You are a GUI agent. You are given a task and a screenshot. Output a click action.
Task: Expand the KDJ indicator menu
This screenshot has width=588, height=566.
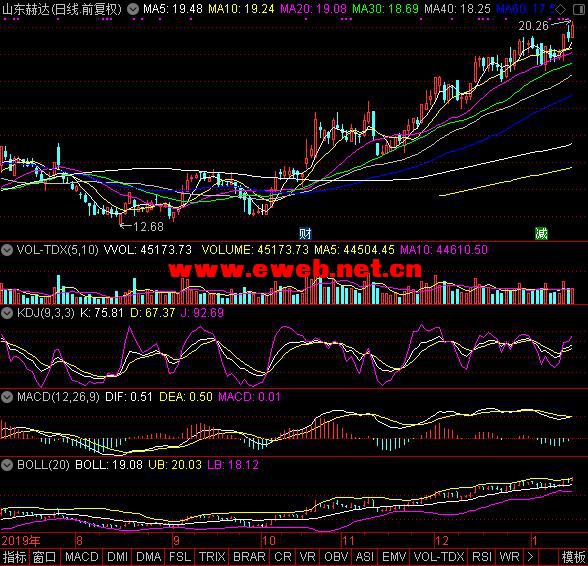(x=7, y=313)
